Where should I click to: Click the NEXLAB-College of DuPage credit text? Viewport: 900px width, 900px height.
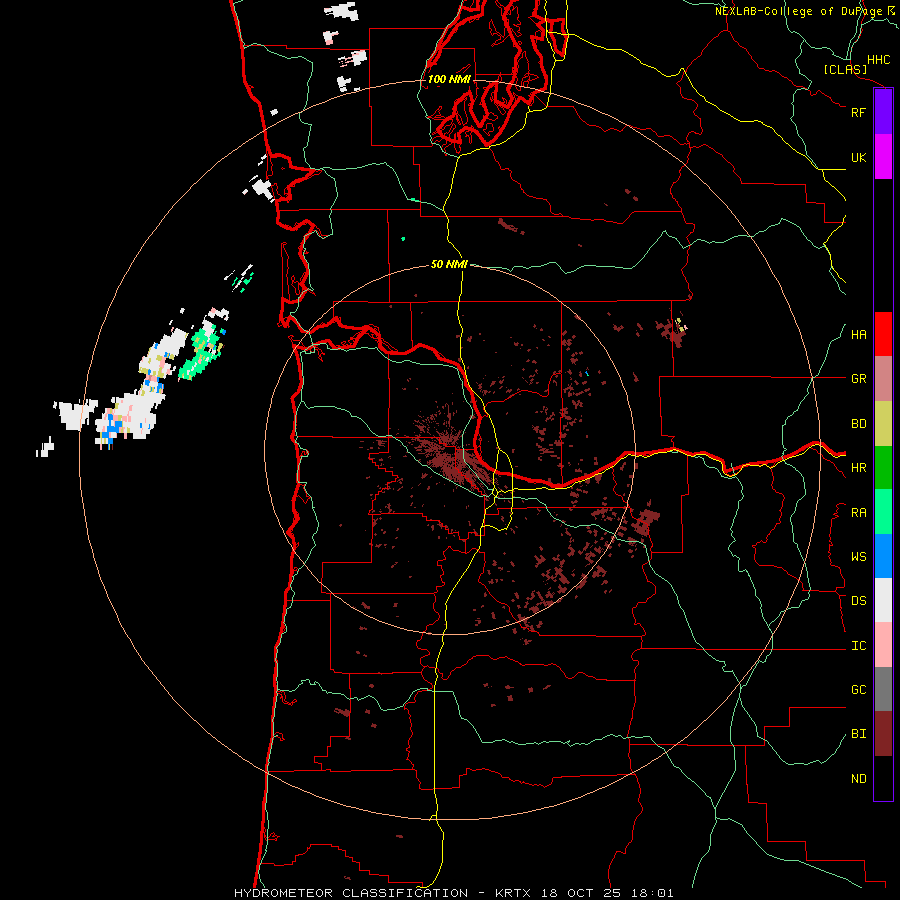pyautogui.click(x=806, y=11)
